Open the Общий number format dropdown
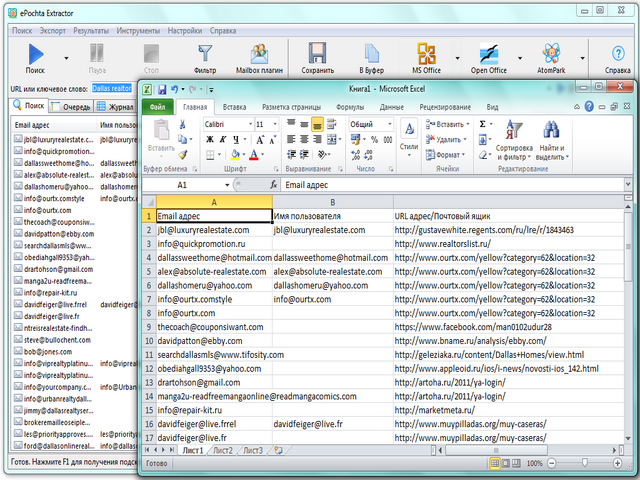Image resolution: width=640 pixels, height=480 pixels. coord(390,124)
